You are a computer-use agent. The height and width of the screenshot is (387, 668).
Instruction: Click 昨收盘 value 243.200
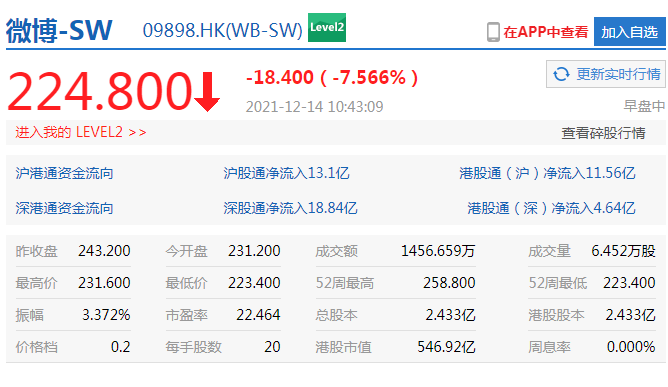[x=104, y=251]
